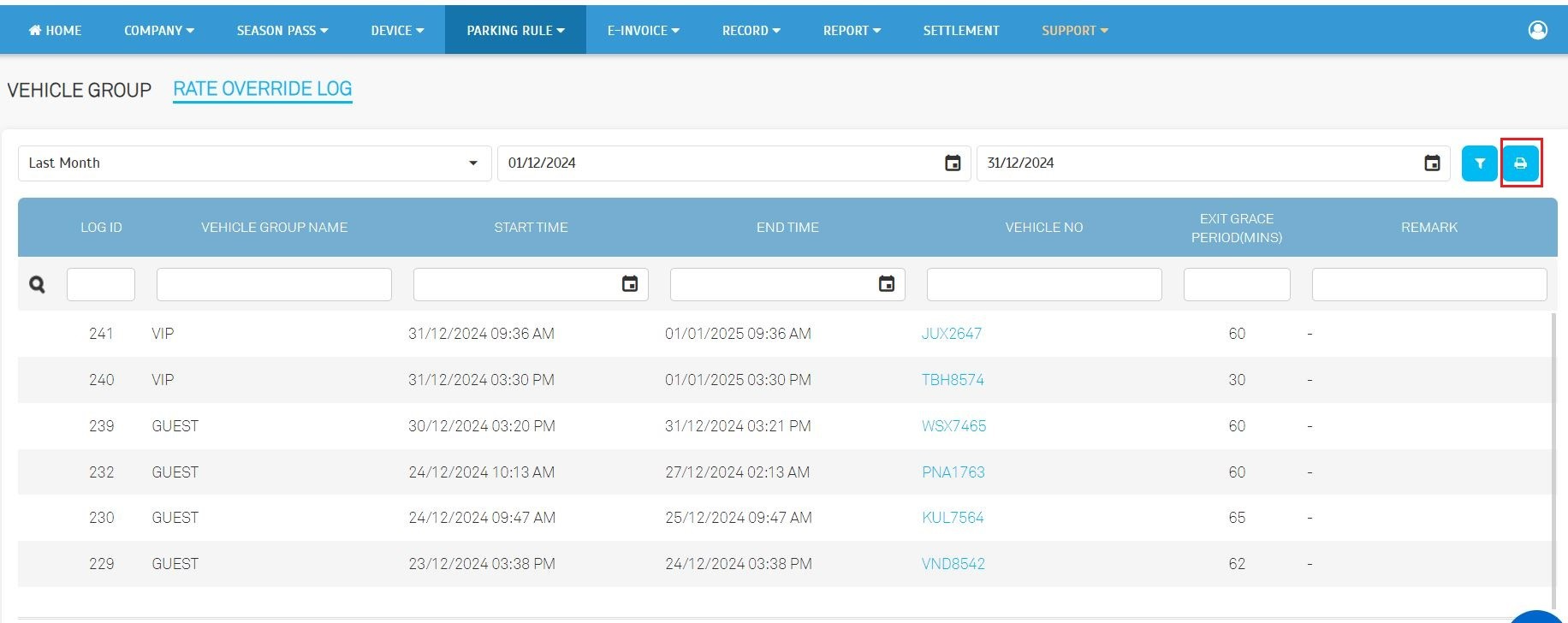This screenshot has height=623, width=1568.
Task: Open the Support dropdown menu
Action: point(1074,30)
